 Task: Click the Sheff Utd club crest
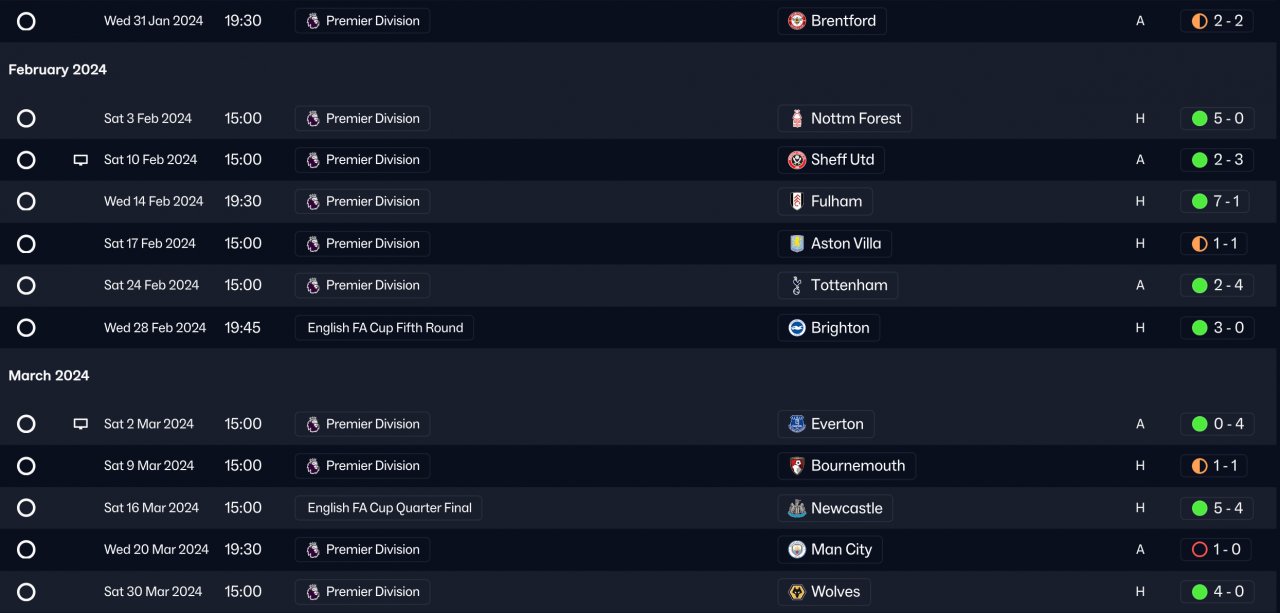point(797,160)
